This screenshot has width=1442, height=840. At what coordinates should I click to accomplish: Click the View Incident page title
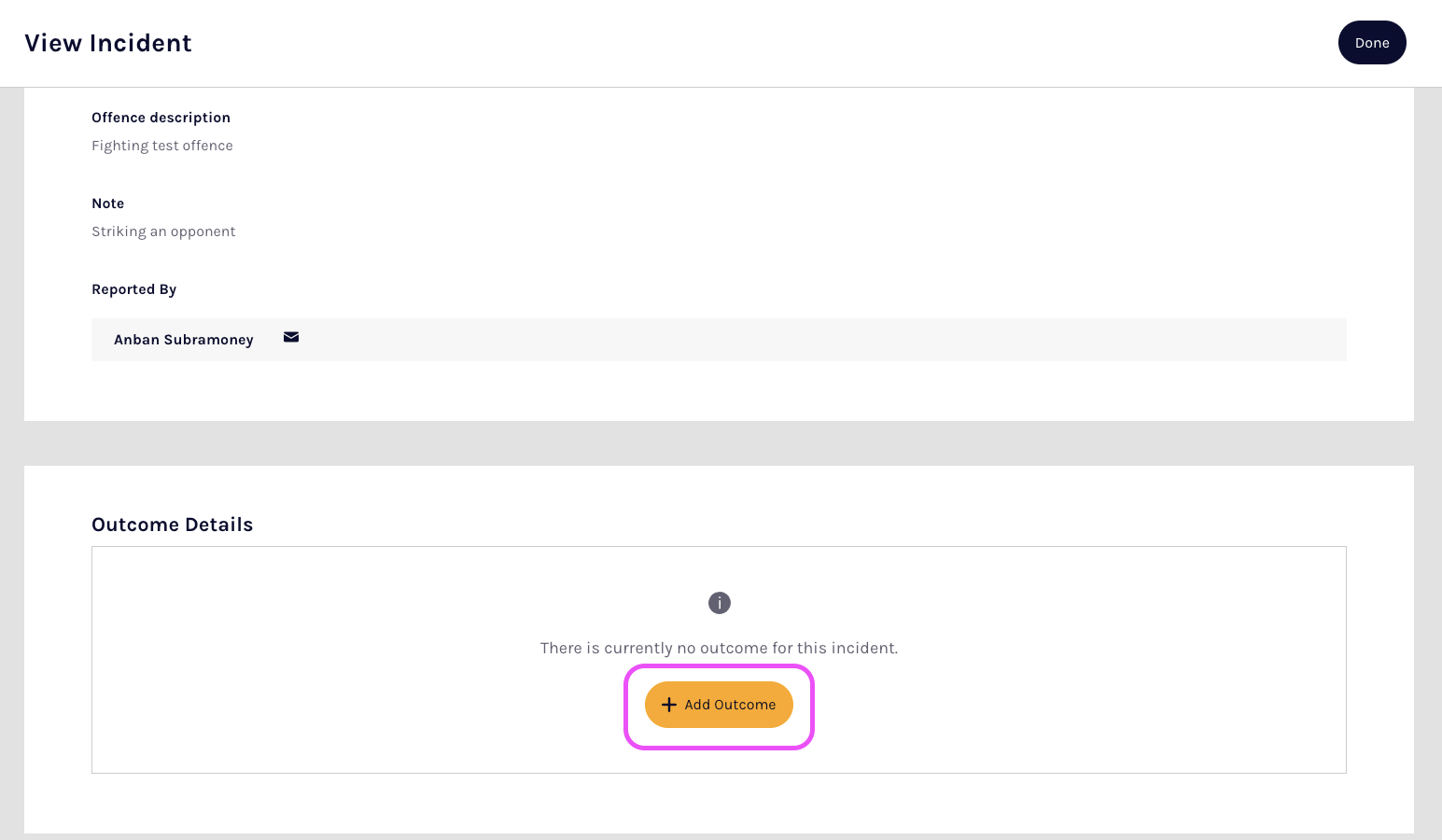click(x=108, y=43)
